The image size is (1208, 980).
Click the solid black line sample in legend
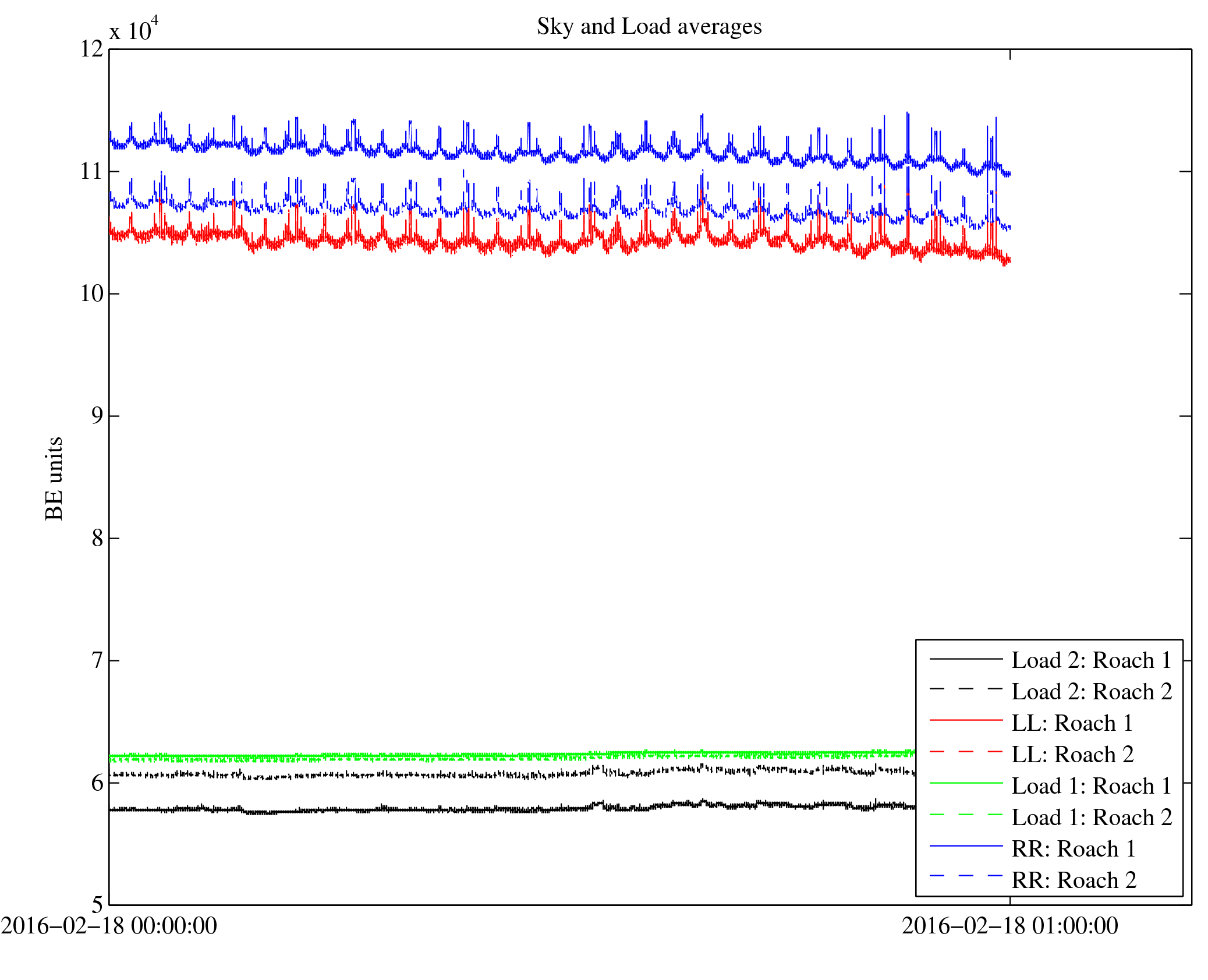click(966, 659)
